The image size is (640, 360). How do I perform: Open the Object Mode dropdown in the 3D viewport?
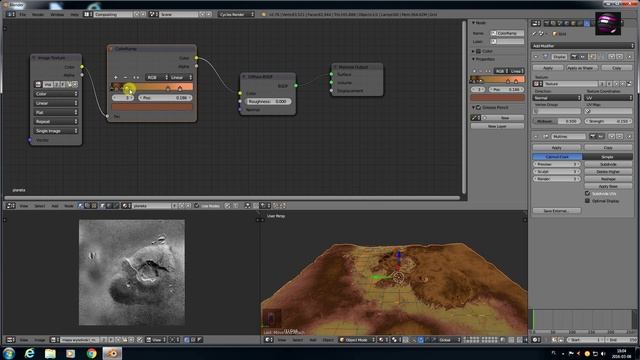(357, 340)
